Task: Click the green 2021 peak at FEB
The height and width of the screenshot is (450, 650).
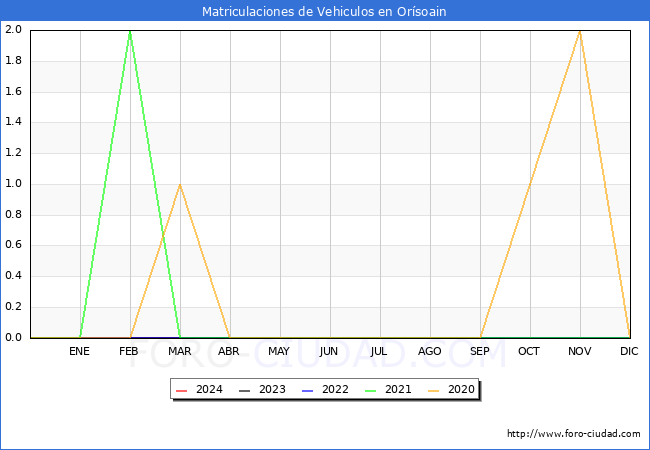Action: click(130, 32)
